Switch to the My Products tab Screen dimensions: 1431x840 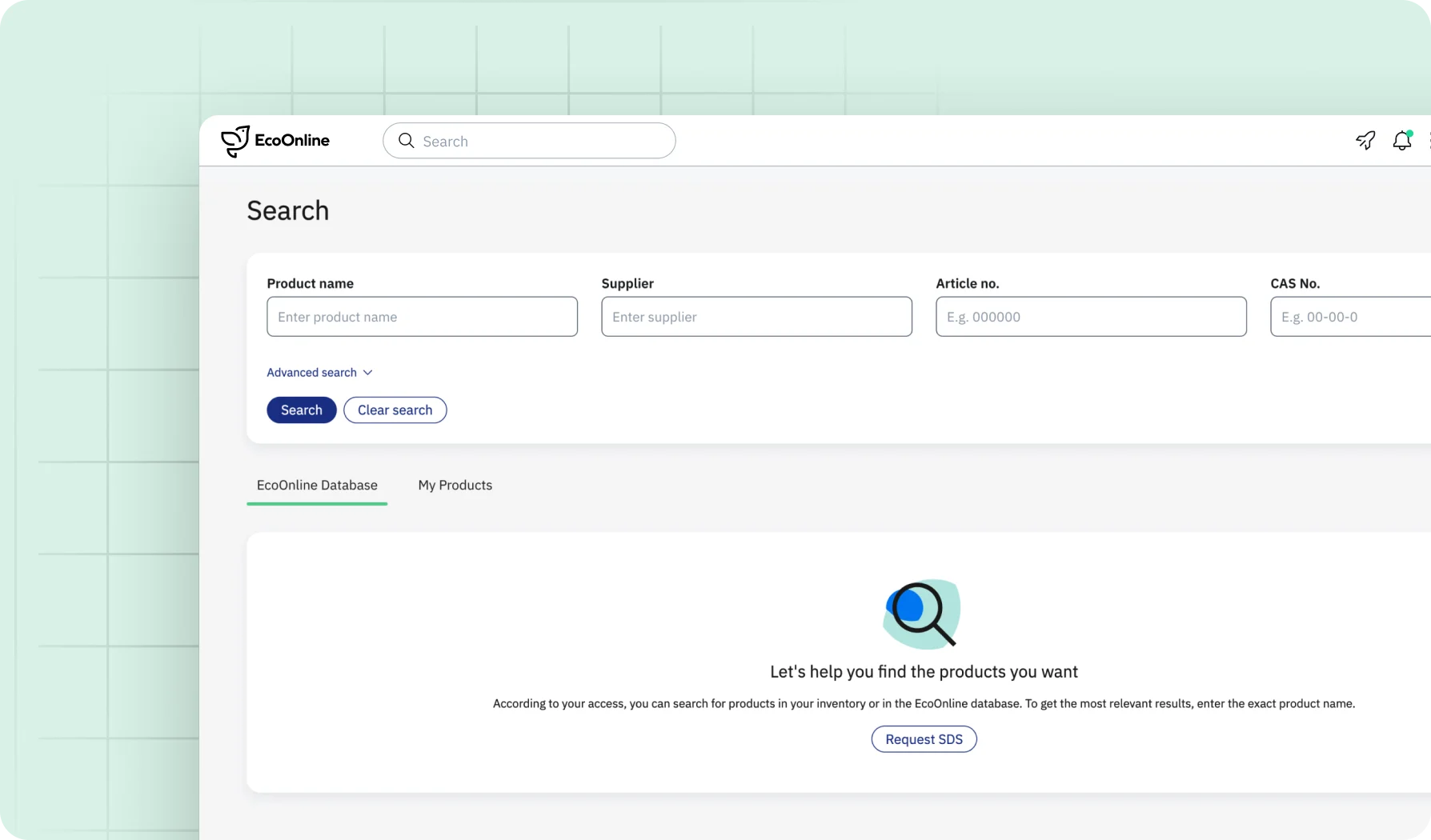coord(454,485)
